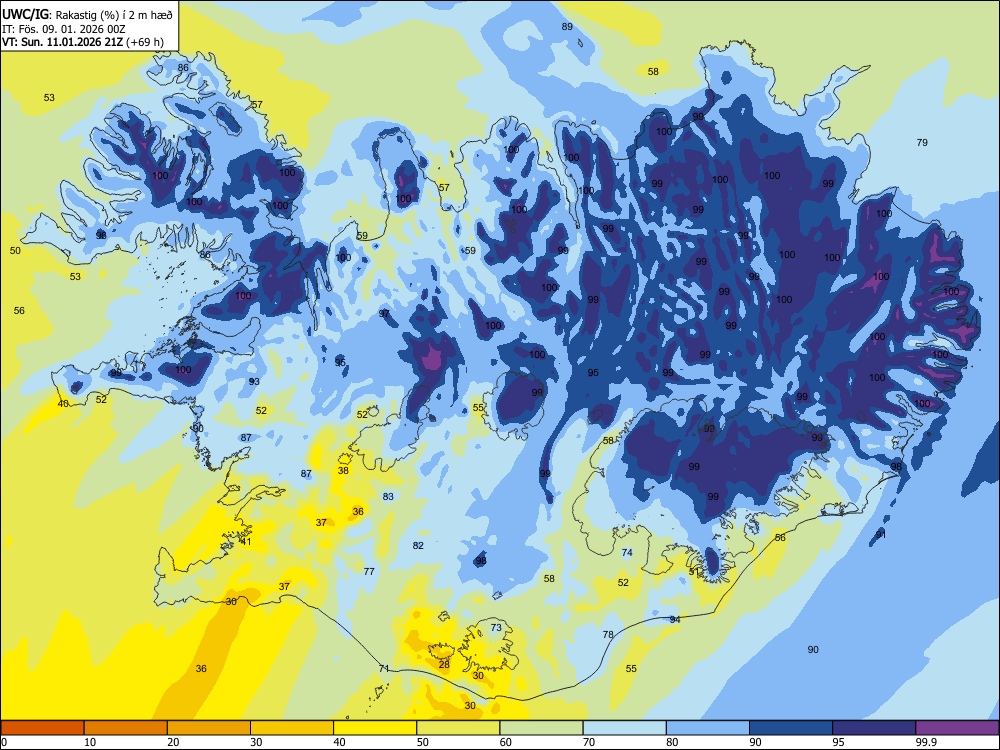Click the map value '77' in the southwest
1000x750 pixels.
pyautogui.click(x=369, y=571)
